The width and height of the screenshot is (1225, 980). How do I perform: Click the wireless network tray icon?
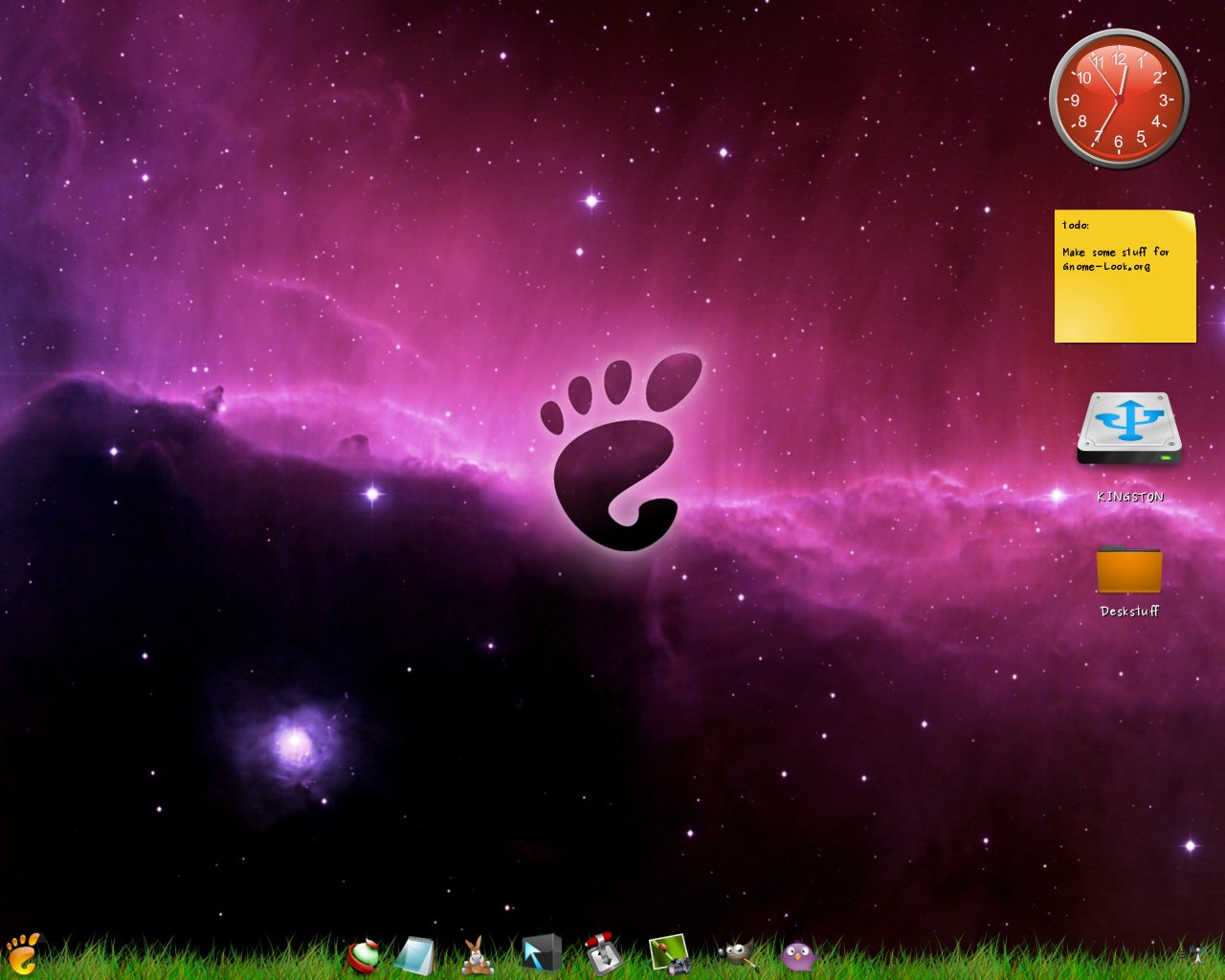tap(1195, 955)
